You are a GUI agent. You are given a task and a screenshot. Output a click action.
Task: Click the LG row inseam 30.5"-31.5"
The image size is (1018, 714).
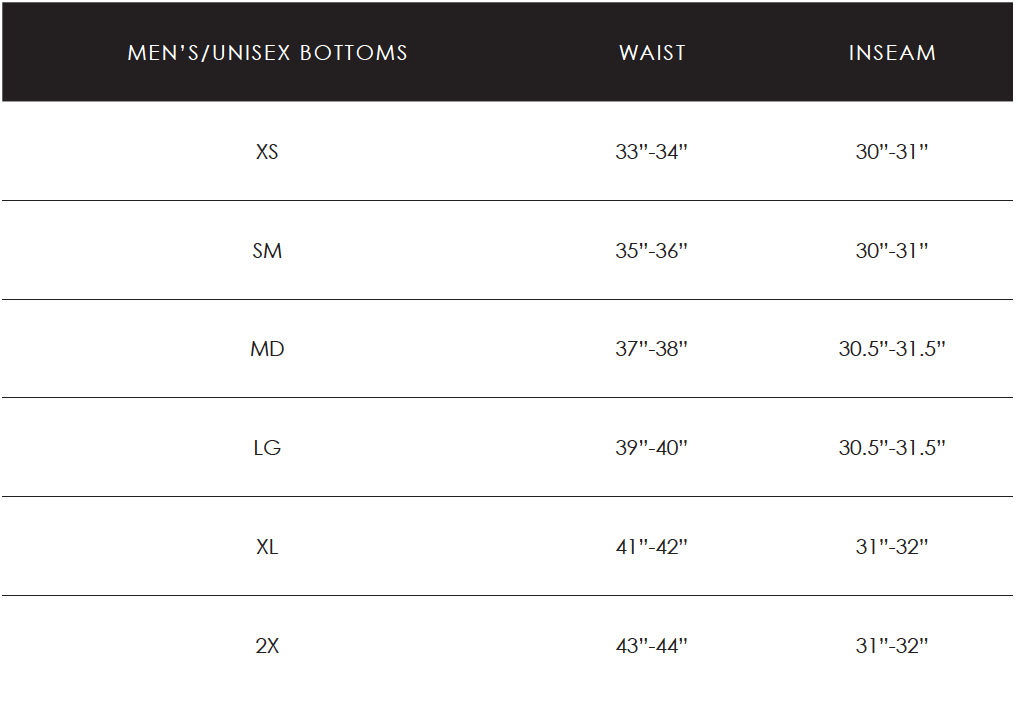click(x=892, y=448)
